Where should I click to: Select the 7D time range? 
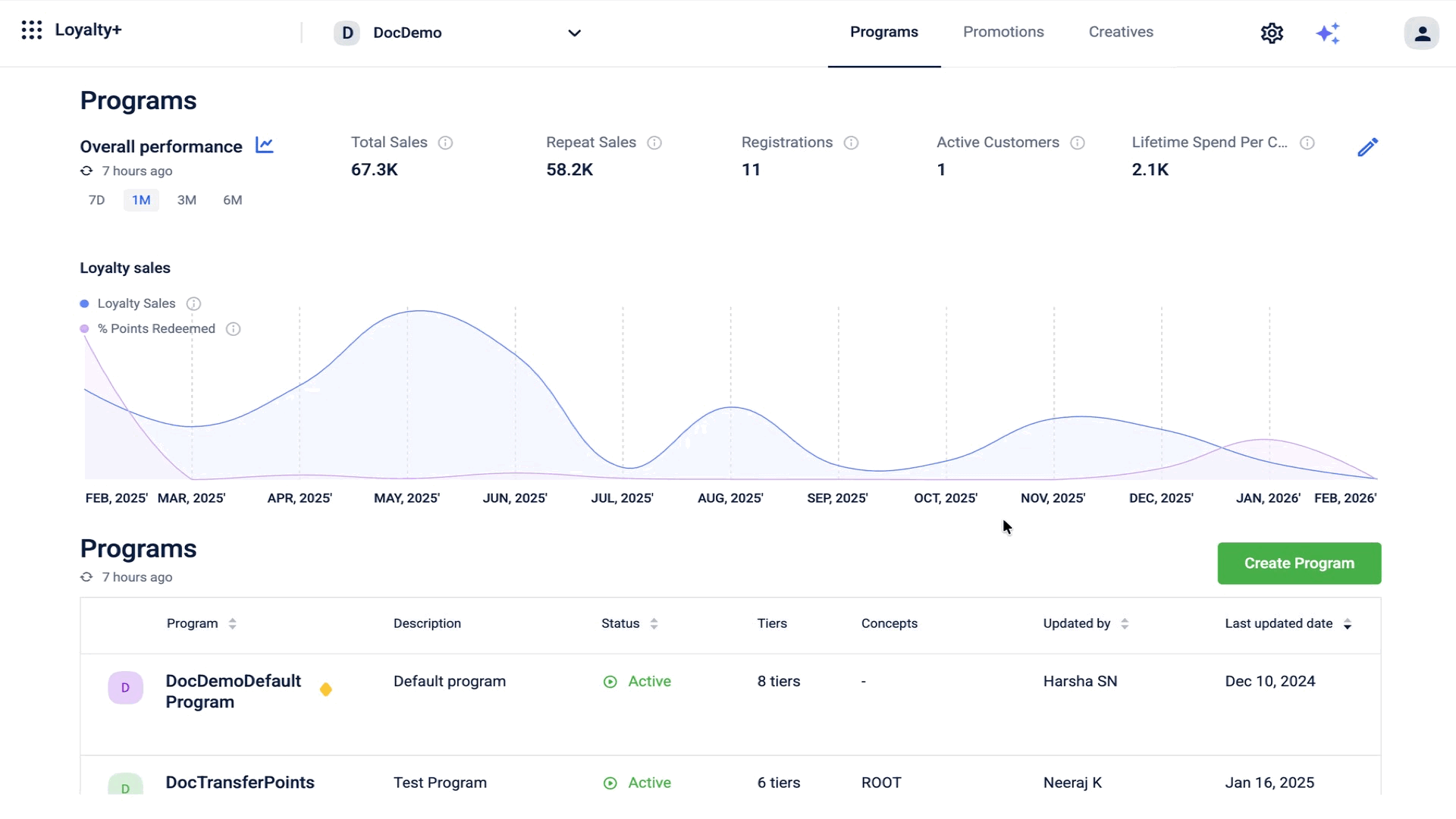click(96, 200)
